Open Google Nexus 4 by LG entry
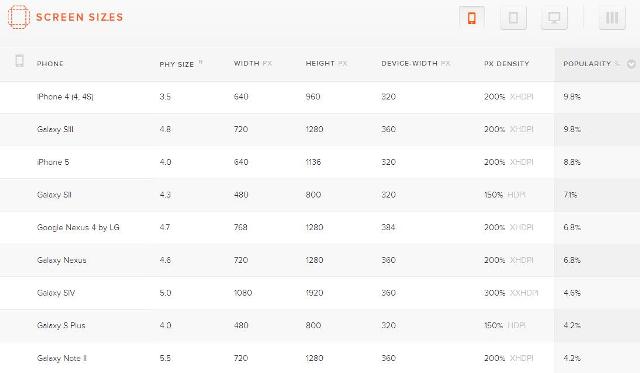The image size is (640, 373). tap(320, 228)
